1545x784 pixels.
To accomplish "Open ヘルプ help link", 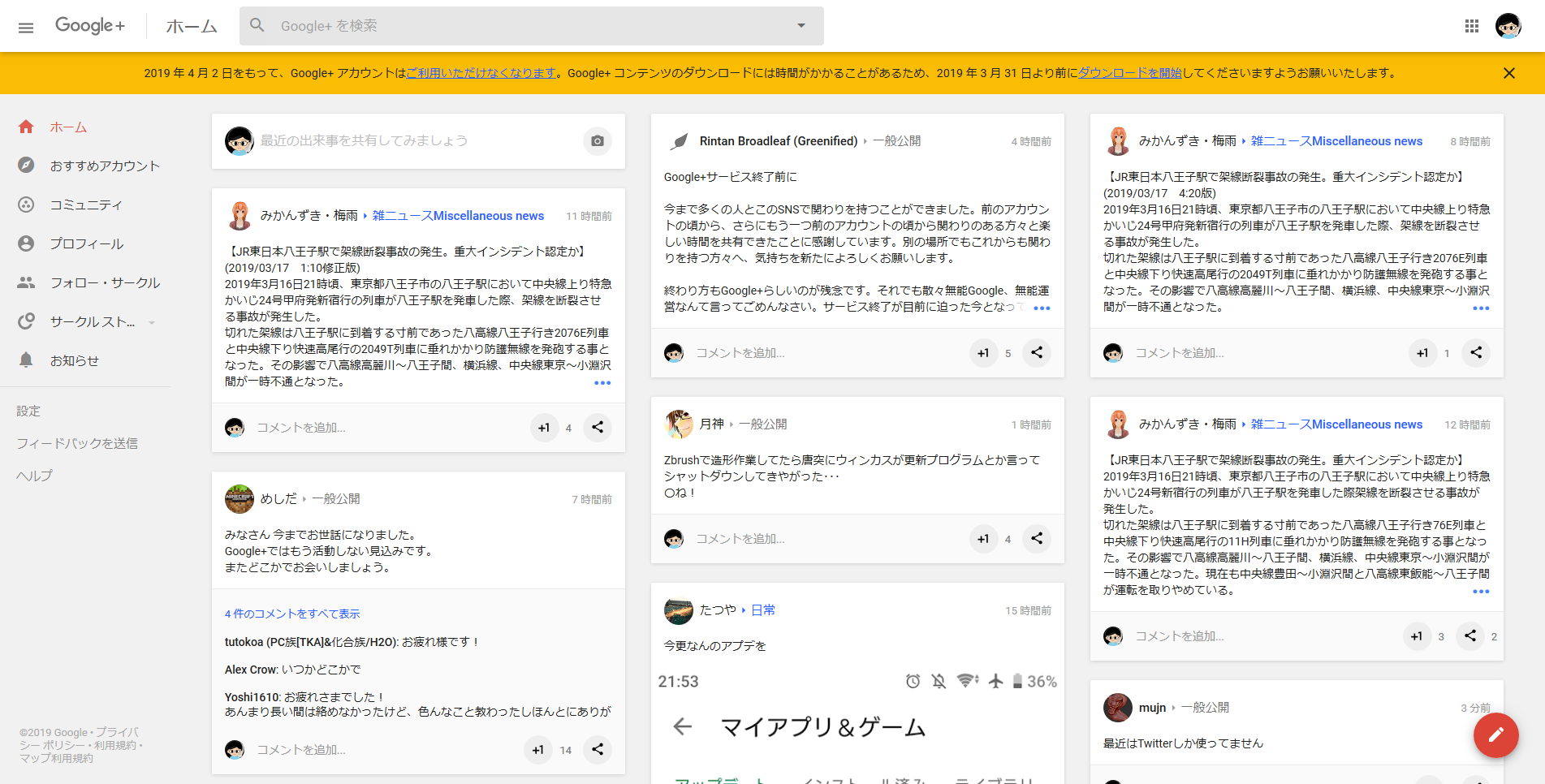I will point(34,476).
